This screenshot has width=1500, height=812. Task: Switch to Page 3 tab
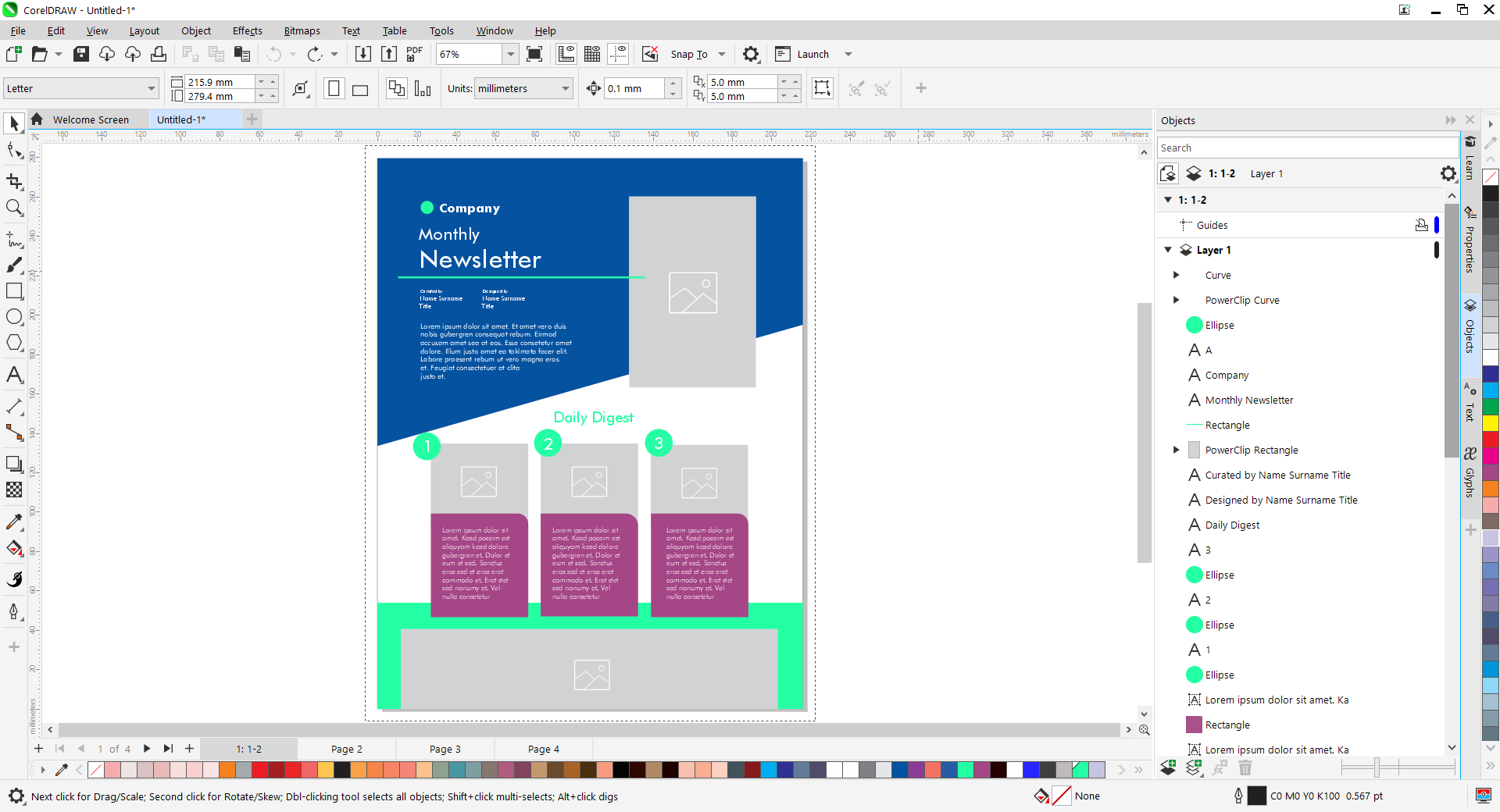pos(445,749)
